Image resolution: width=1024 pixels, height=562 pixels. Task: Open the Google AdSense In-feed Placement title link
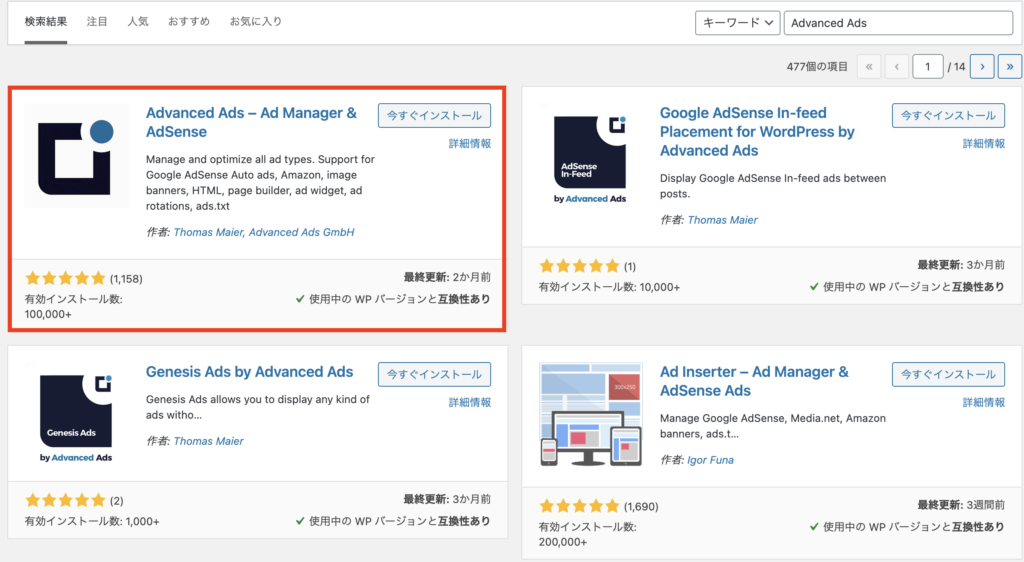757,132
